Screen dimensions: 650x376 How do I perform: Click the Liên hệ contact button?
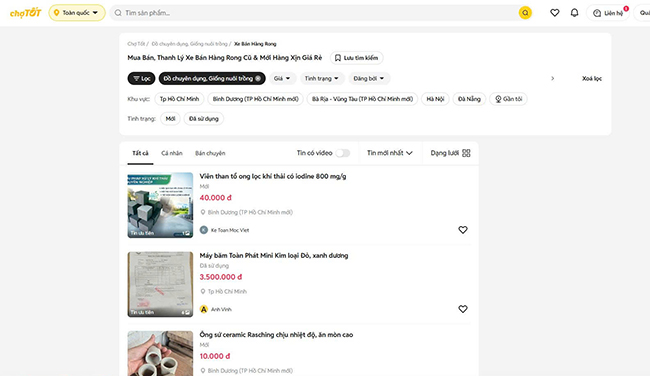tap(608, 13)
